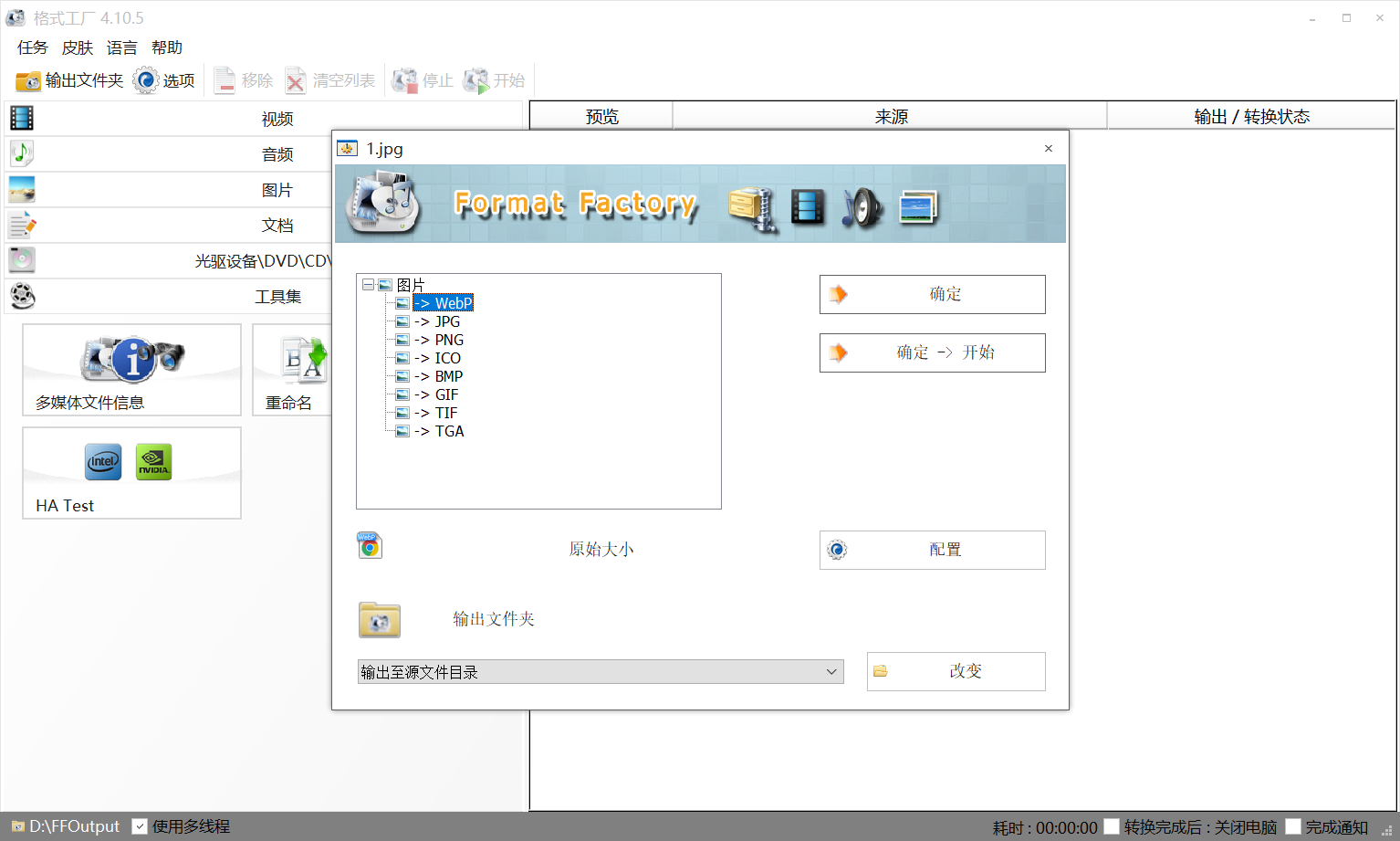Enable 转换完成后 关闭电脑 checkbox
This screenshot has width=1400, height=841.
coord(1112,826)
